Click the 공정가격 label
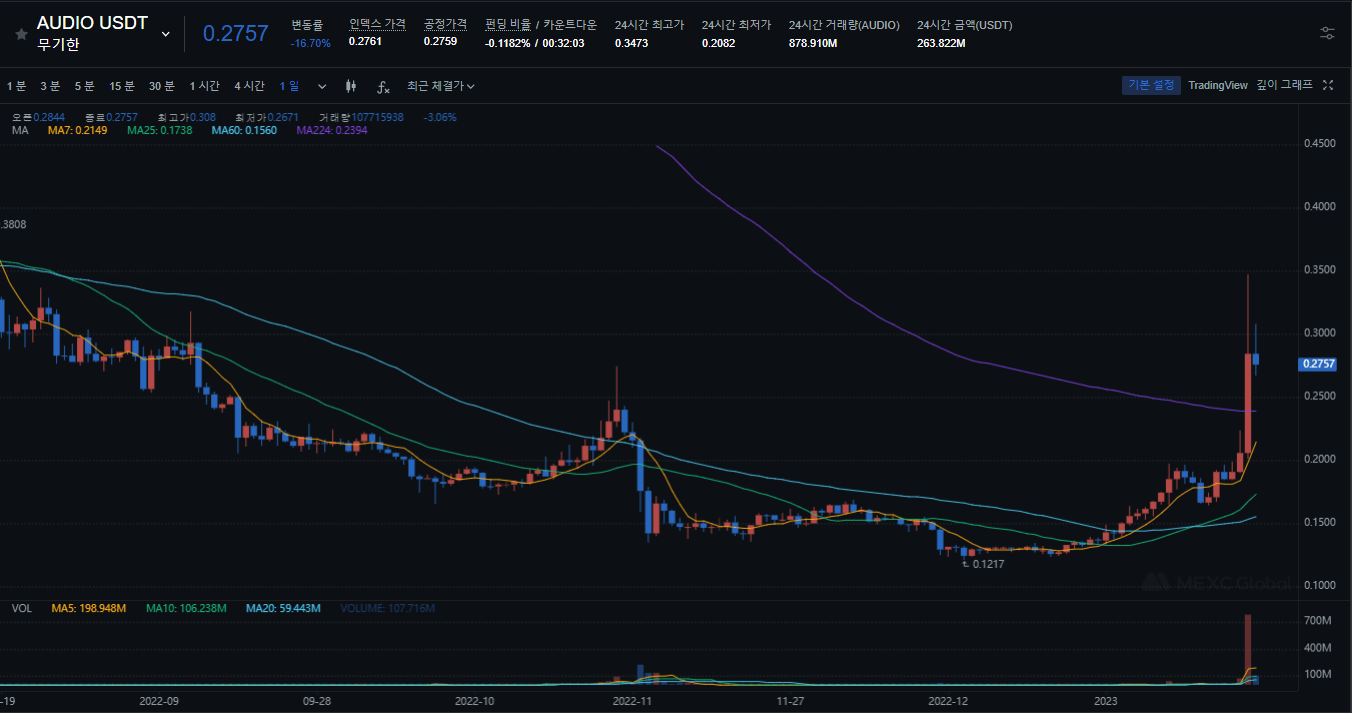Image resolution: width=1352 pixels, height=713 pixels. [x=445, y=24]
